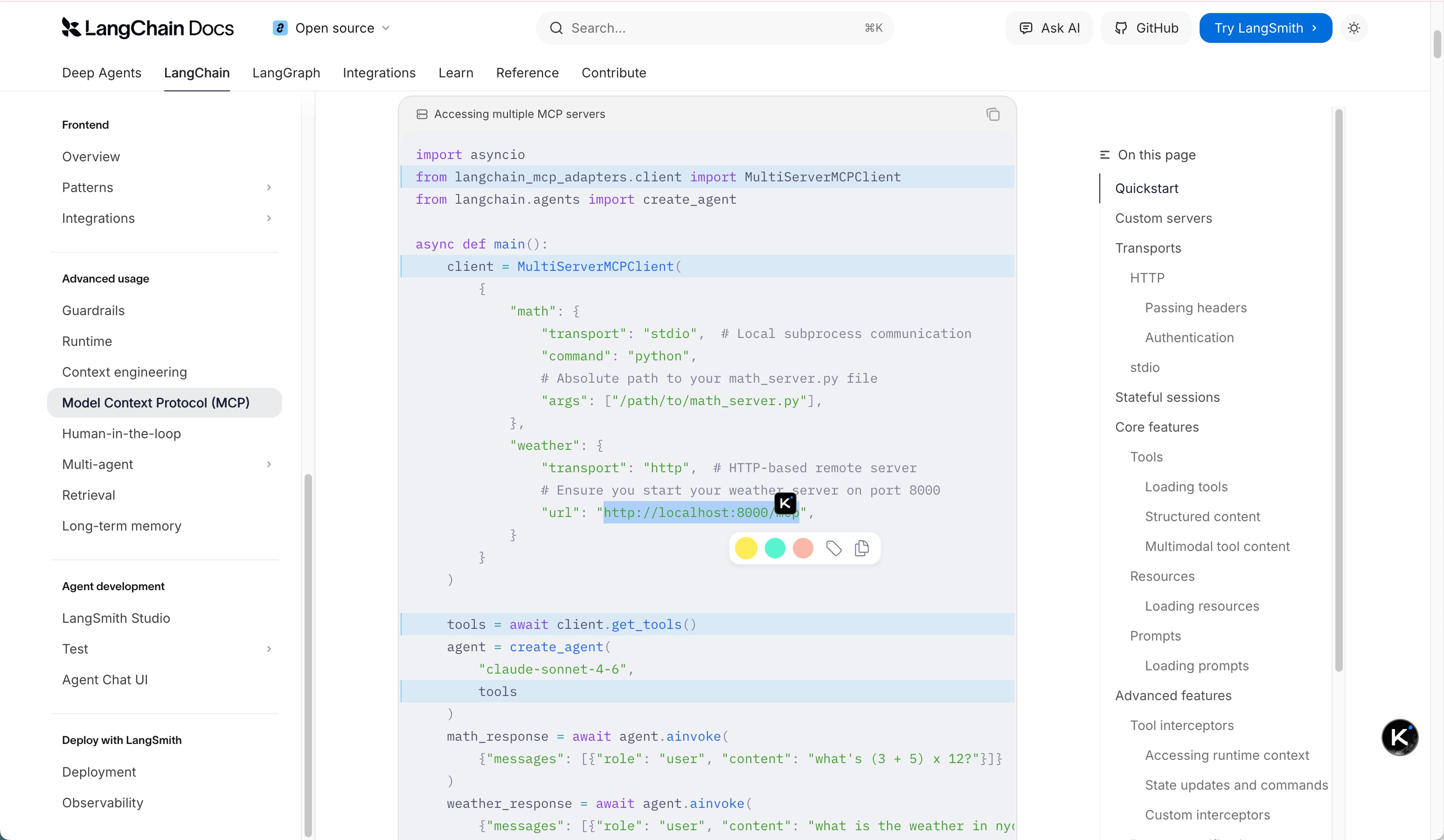Jump to Accessing runtime context section
Screen dimensions: 1444x840
coord(1227,755)
